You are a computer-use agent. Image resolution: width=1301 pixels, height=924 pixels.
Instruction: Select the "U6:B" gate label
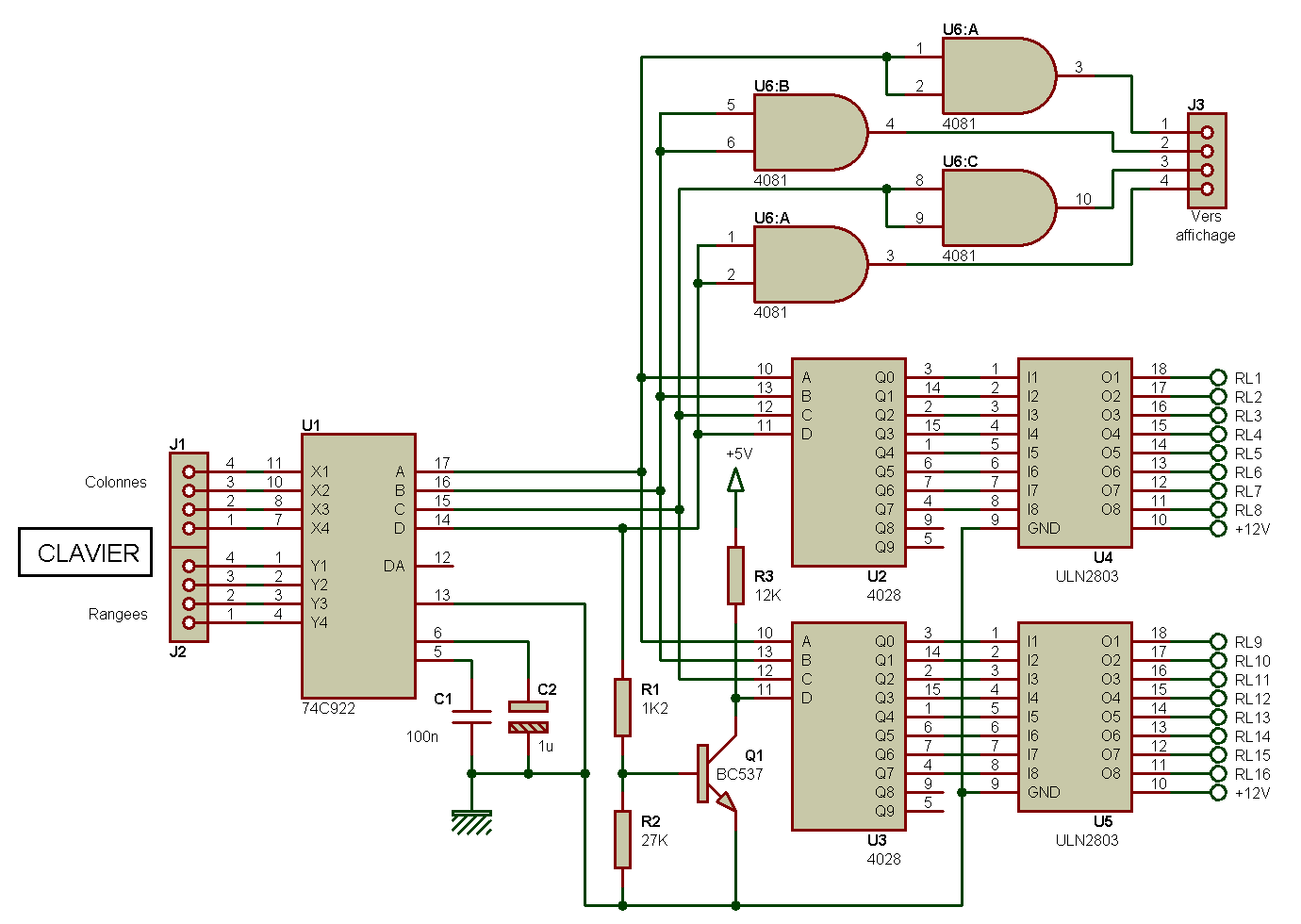[771, 86]
